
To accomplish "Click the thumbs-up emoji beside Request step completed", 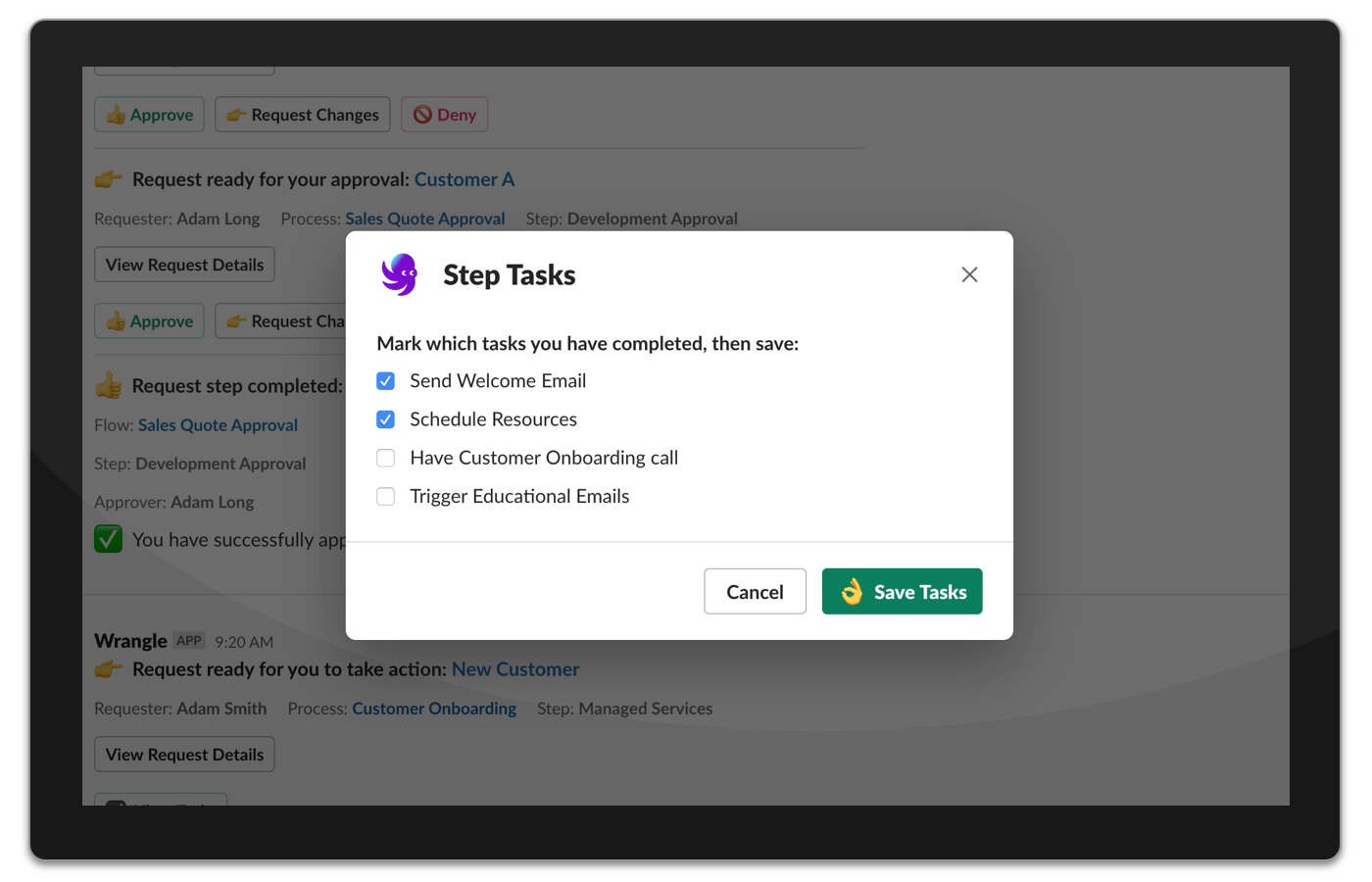I will 108,385.
